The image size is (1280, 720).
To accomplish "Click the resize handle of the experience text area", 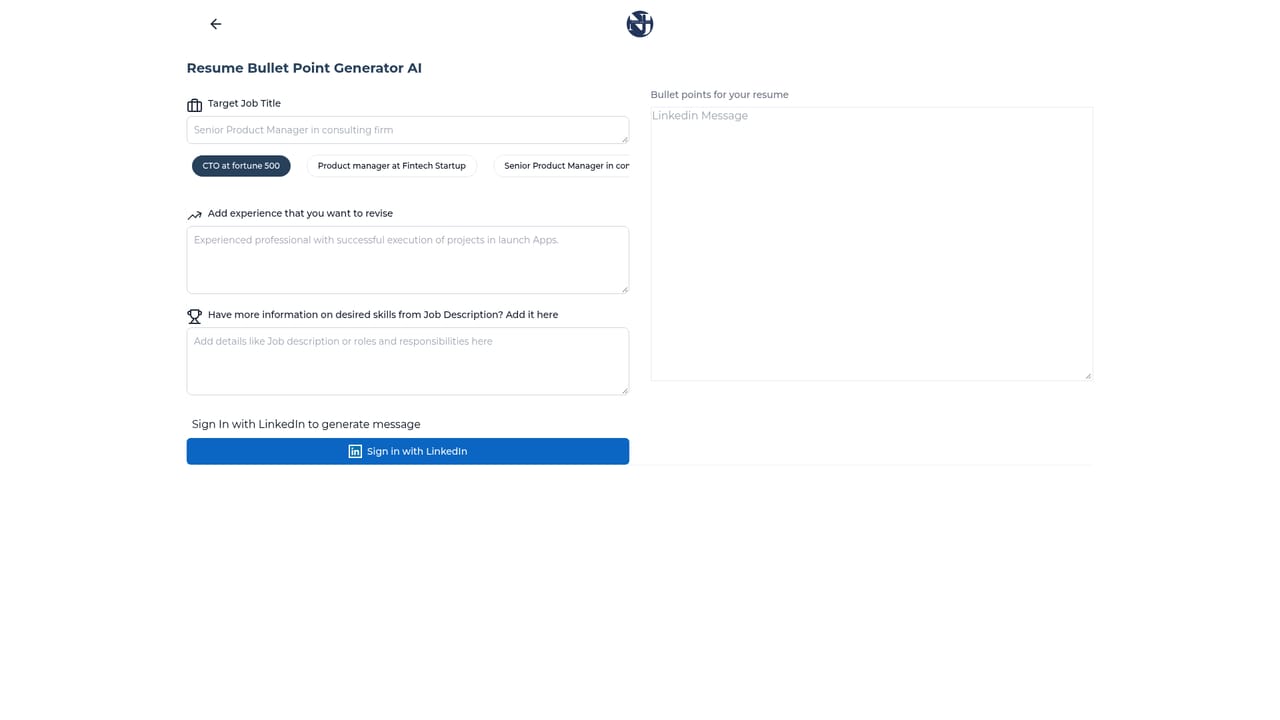I will click(x=624, y=289).
